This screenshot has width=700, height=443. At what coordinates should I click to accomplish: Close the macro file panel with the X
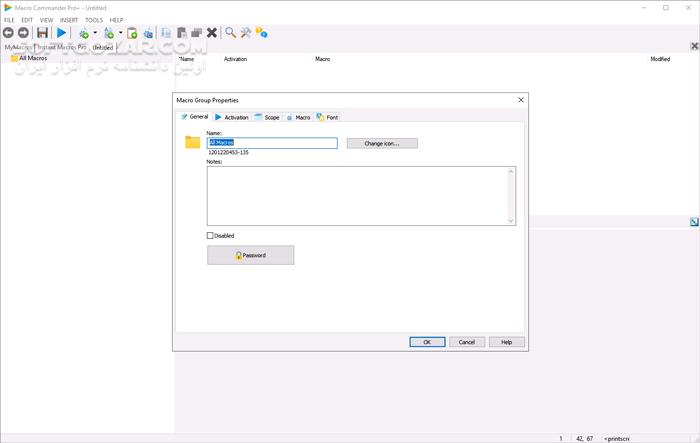(x=695, y=46)
